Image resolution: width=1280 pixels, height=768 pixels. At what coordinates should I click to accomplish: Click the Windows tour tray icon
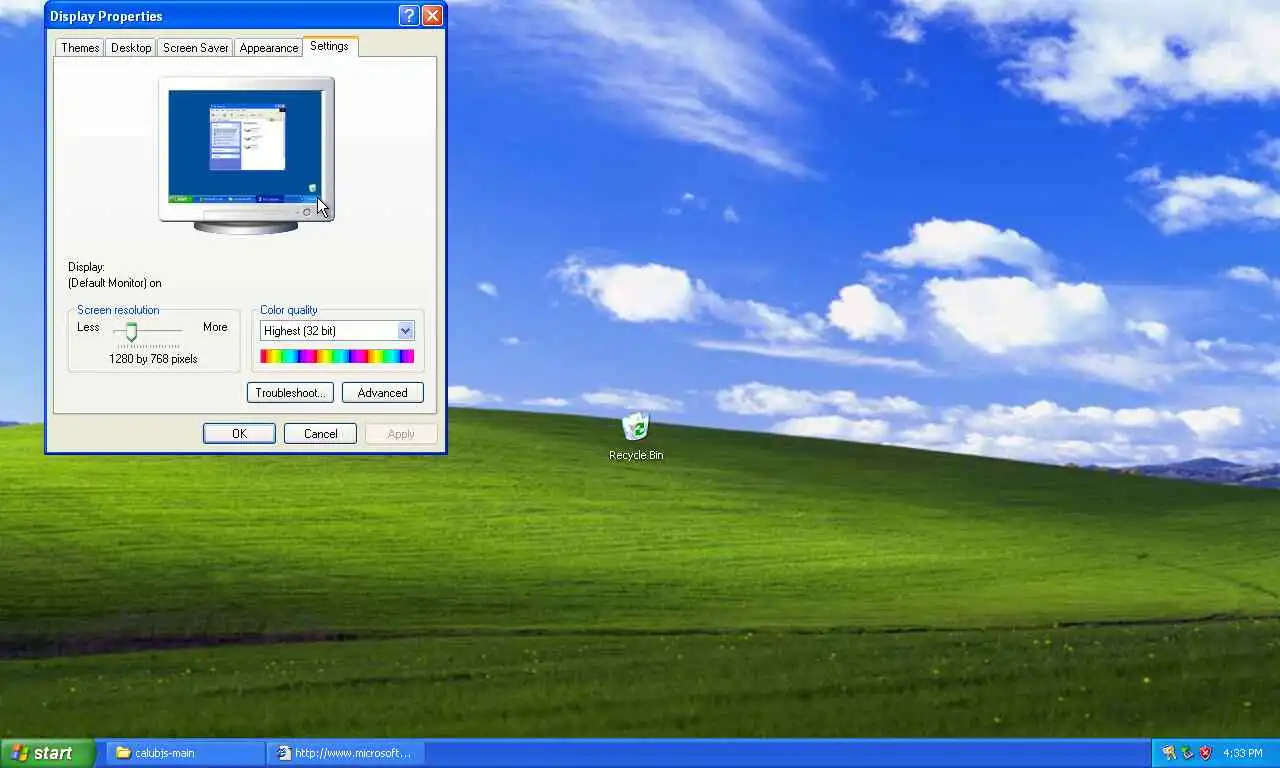(1168, 753)
